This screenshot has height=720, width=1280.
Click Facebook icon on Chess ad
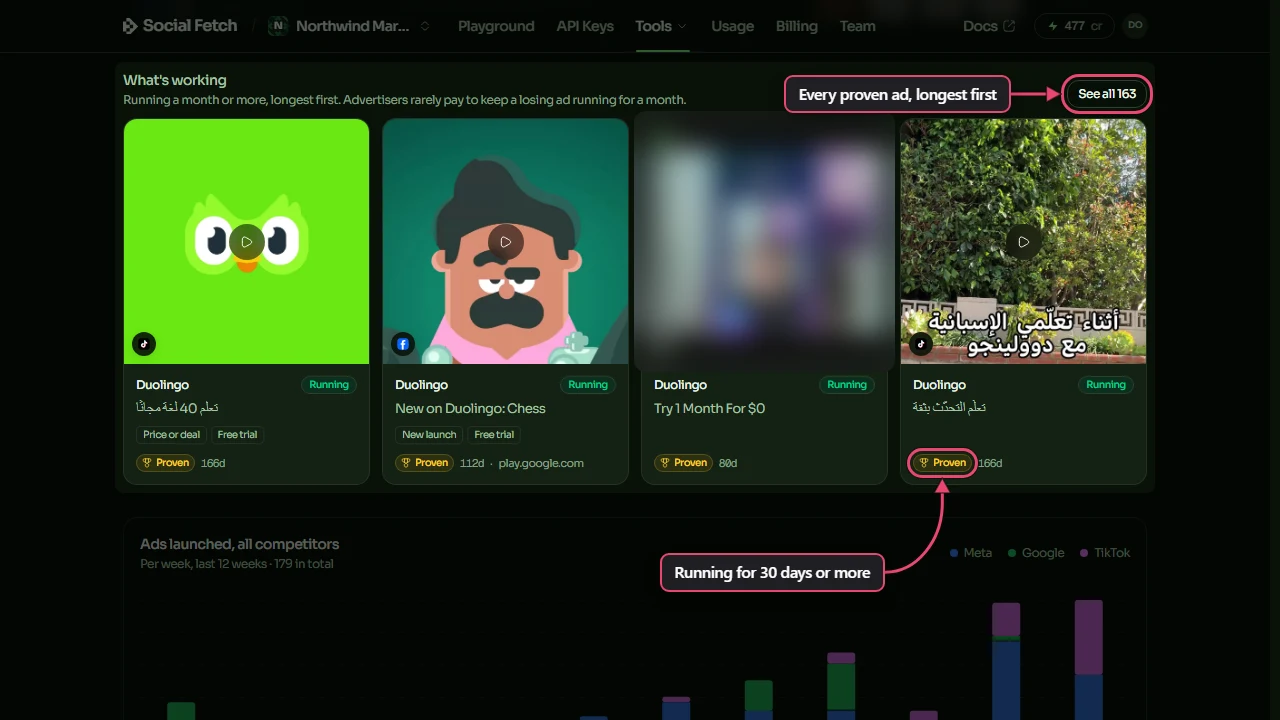(403, 344)
